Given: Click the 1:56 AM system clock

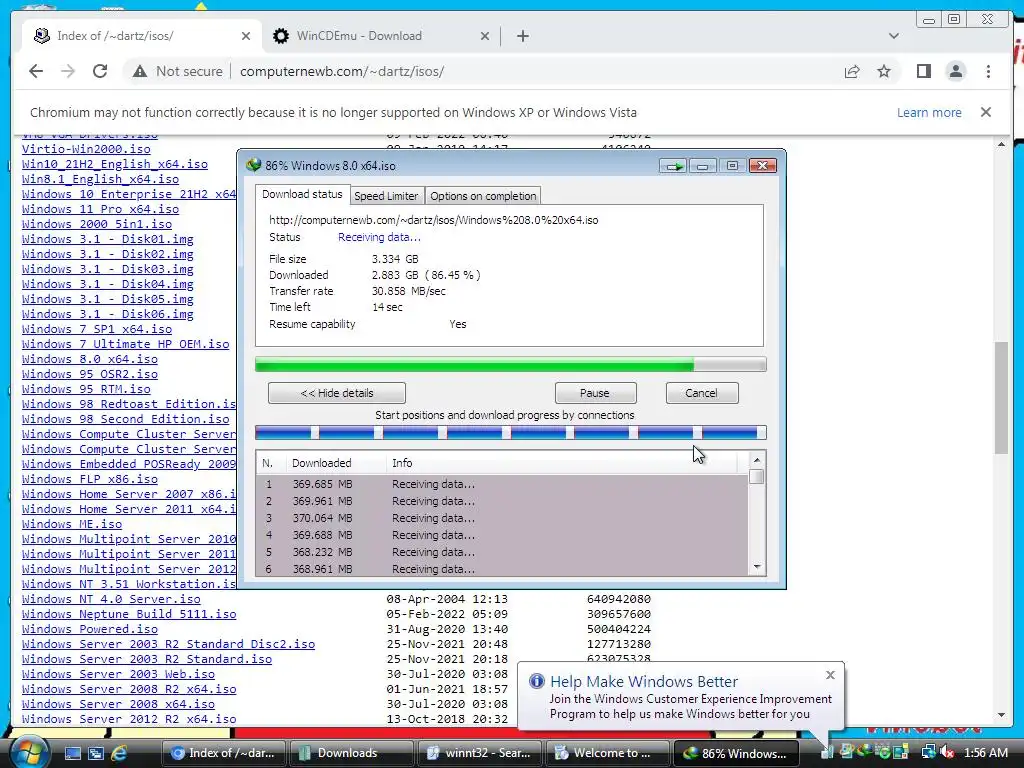Looking at the screenshot, I should [x=985, y=753].
